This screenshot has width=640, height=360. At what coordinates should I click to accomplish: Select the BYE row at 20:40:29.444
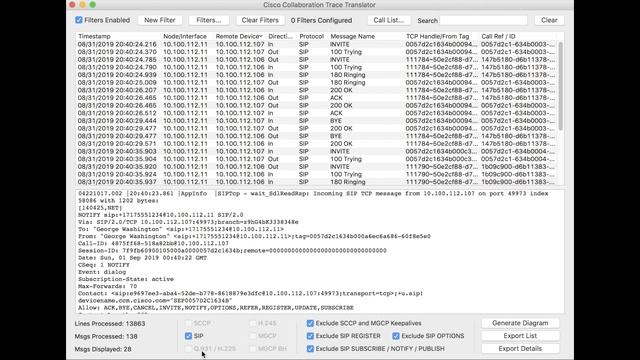pyautogui.click(x=316, y=121)
